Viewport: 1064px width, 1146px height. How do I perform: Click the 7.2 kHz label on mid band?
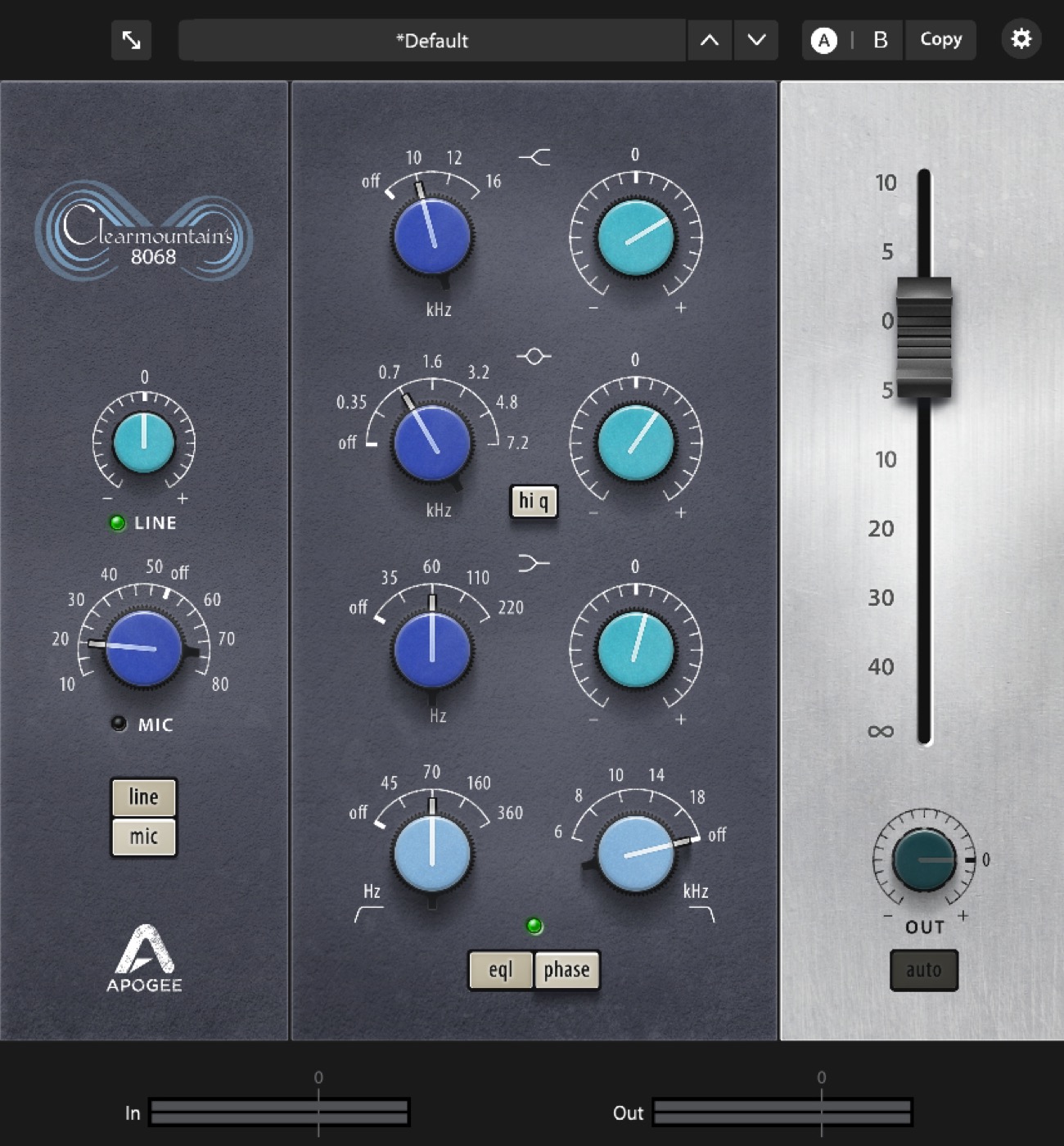(x=517, y=443)
